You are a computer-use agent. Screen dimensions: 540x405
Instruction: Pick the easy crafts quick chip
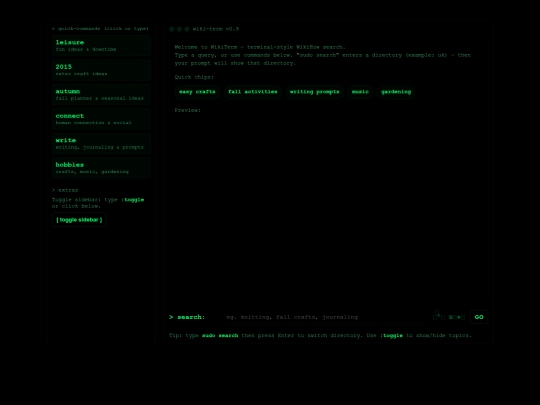click(x=197, y=92)
